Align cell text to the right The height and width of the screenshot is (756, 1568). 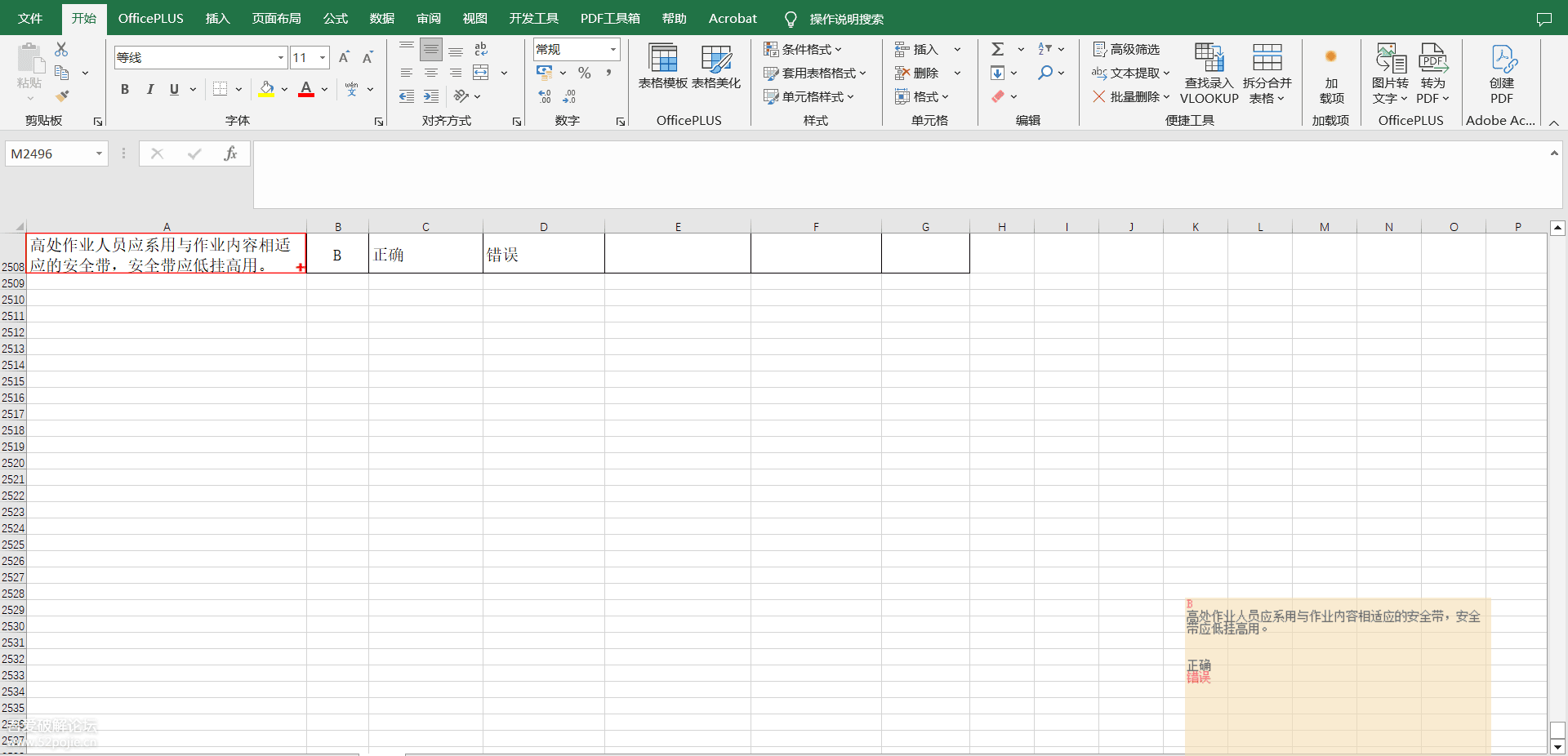456,73
